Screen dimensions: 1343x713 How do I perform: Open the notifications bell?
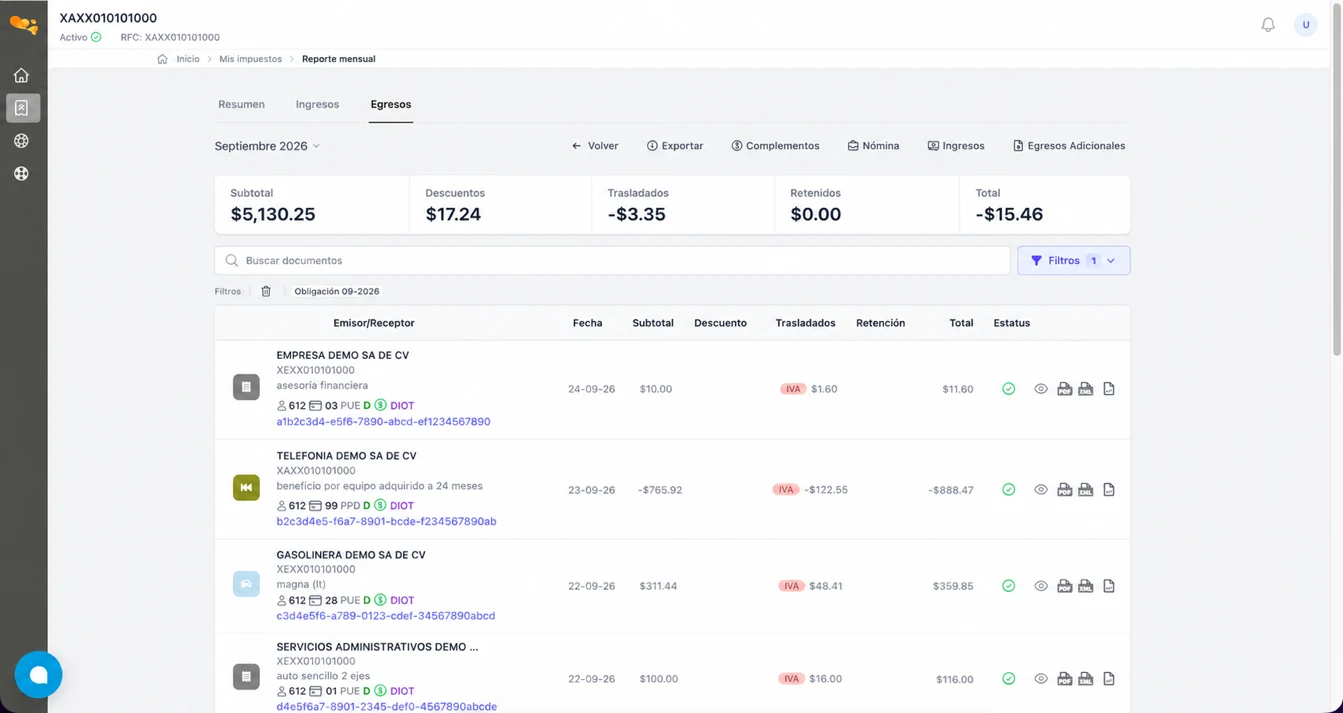click(1268, 25)
